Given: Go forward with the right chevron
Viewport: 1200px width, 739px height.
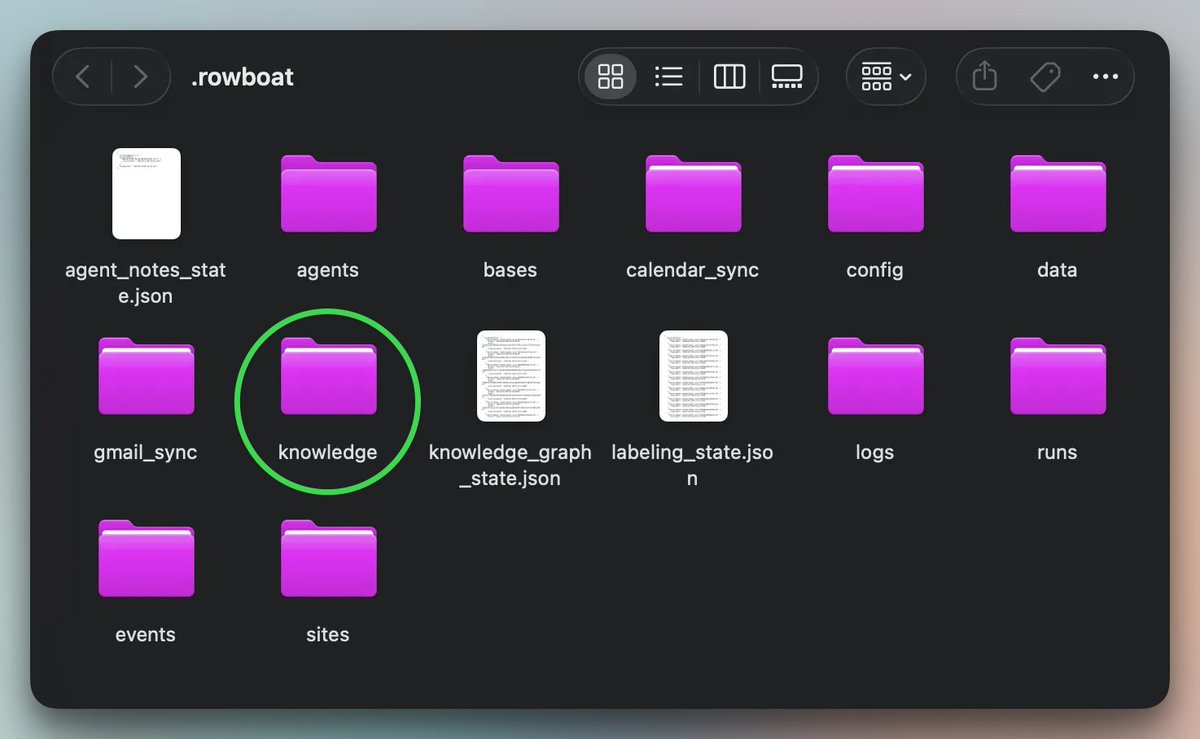Looking at the screenshot, I should [x=140, y=76].
